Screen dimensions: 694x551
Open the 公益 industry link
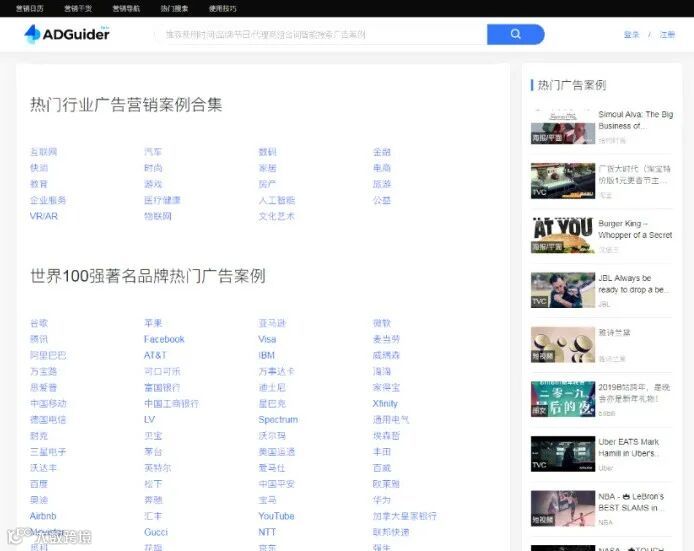(x=382, y=200)
